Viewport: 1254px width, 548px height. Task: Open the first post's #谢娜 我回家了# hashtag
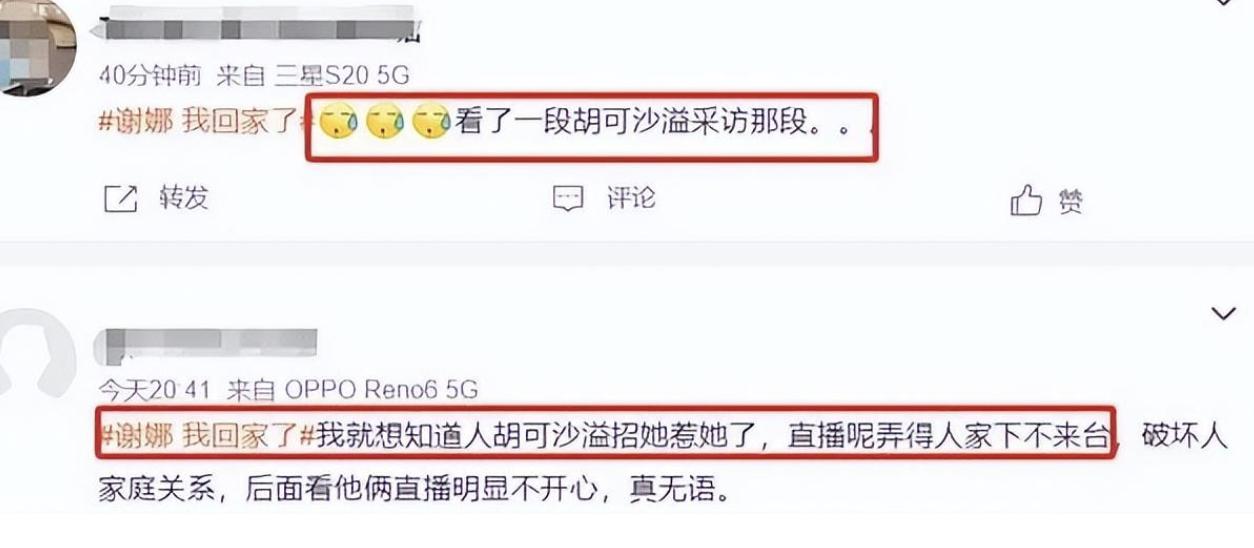(209, 123)
